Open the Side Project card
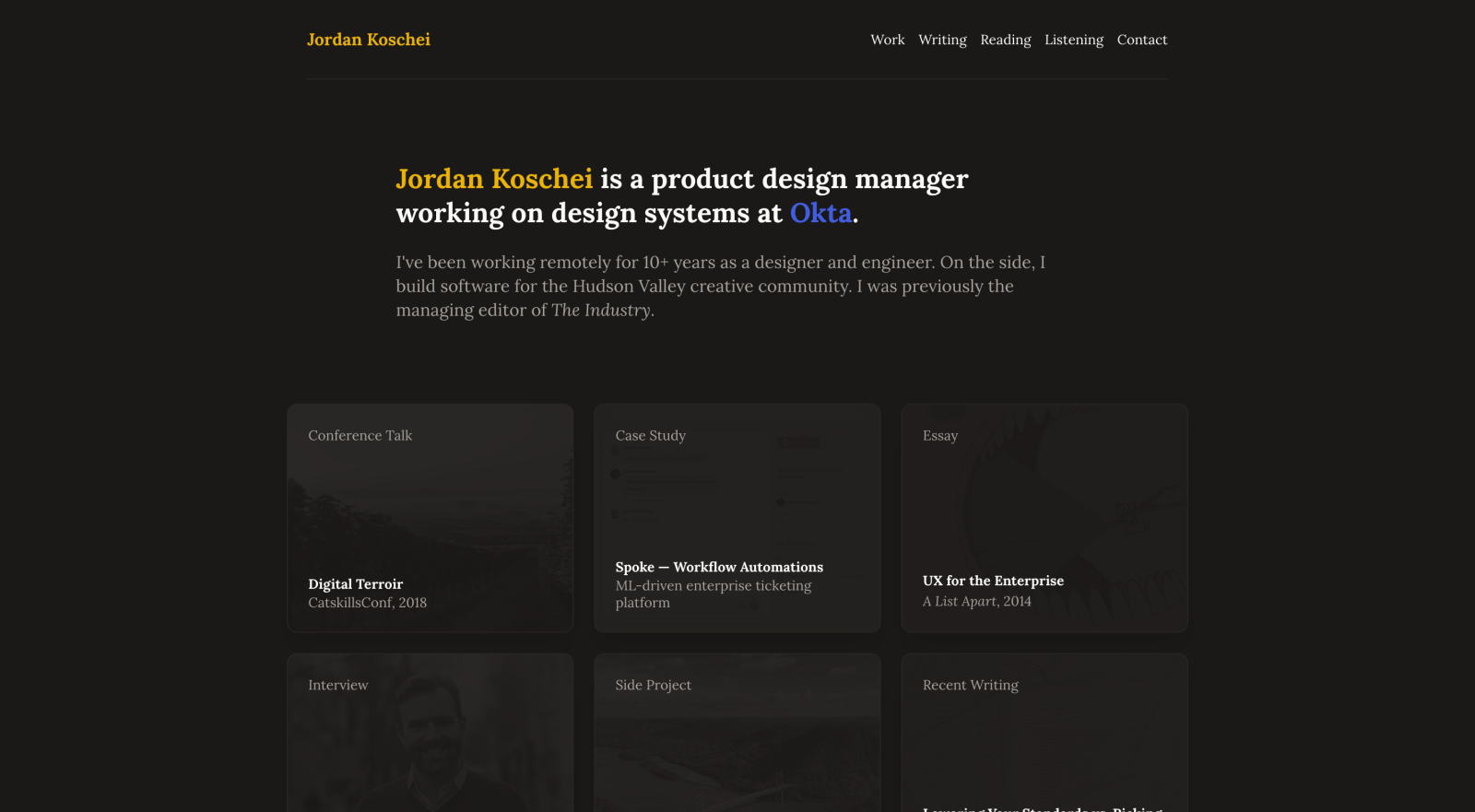Image resolution: width=1475 pixels, height=812 pixels. point(737,733)
